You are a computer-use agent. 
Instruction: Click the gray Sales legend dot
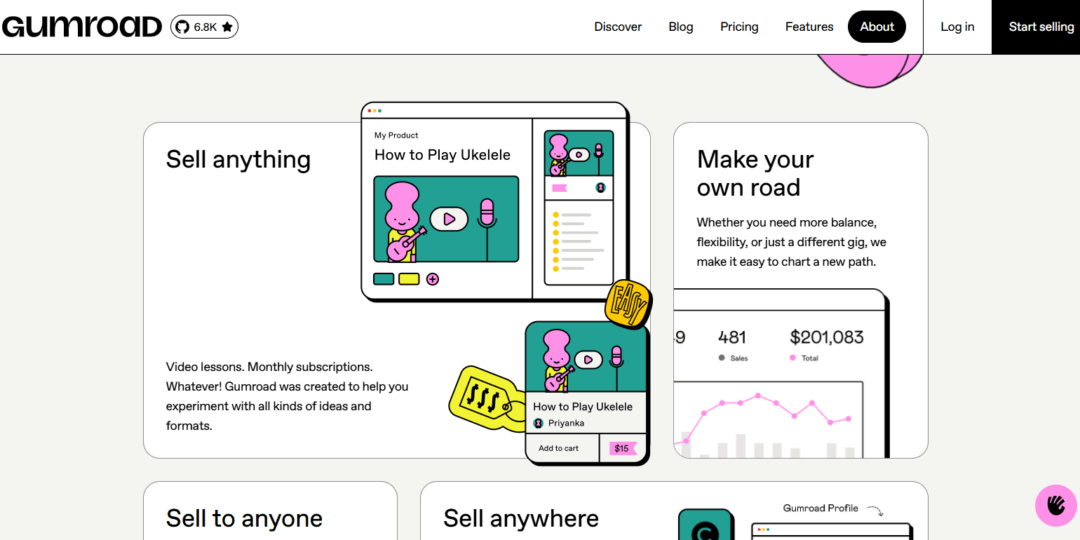click(721, 358)
